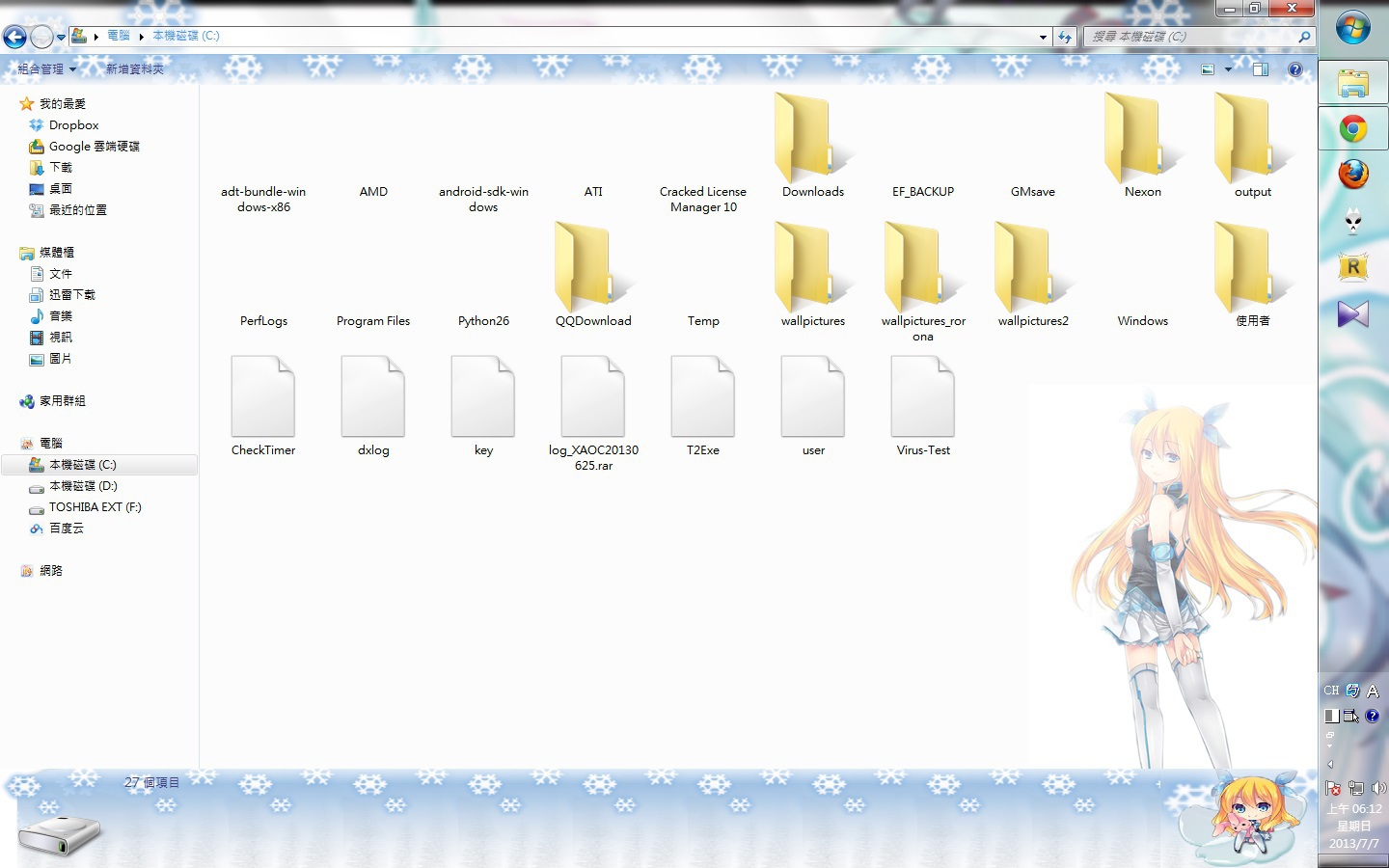Click the Windows Explorer taskbar icon
Image resolution: width=1389 pixels, height=868 pixels.
click(x=1353, y=83)
